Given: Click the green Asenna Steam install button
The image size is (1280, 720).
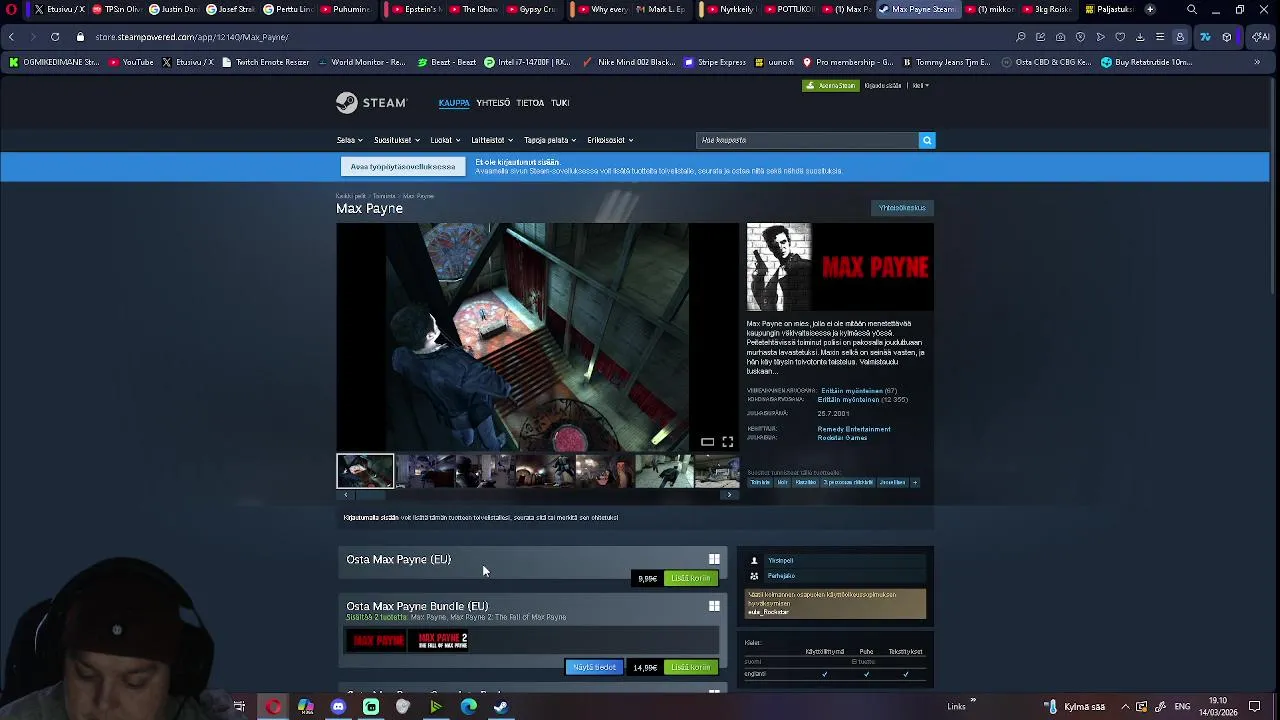Looking at the screenshot, I should (x=831, y=86).
